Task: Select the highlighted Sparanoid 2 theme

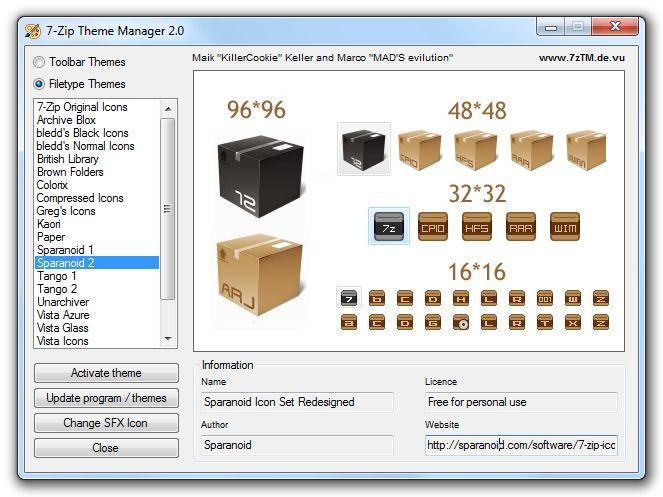Action: [97, 263]
